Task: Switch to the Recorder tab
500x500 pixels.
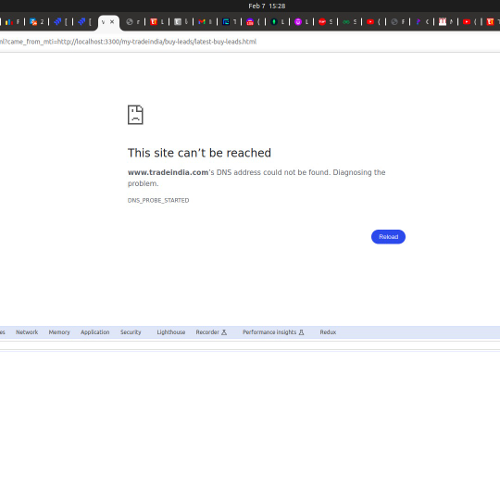Action: pos(211,332)
